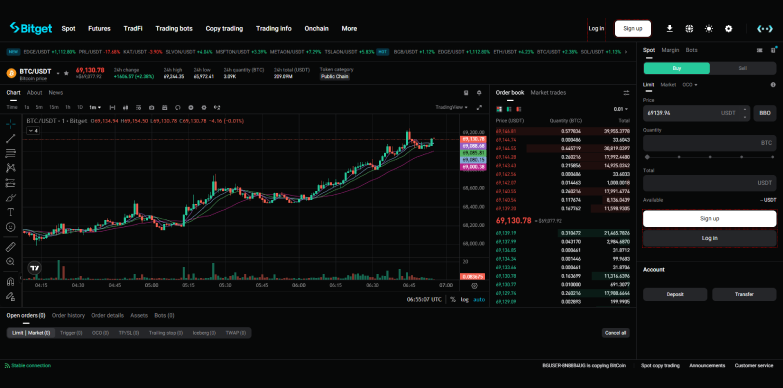Click the BBO button
The image size is (783, 388).
click(765, 113)
